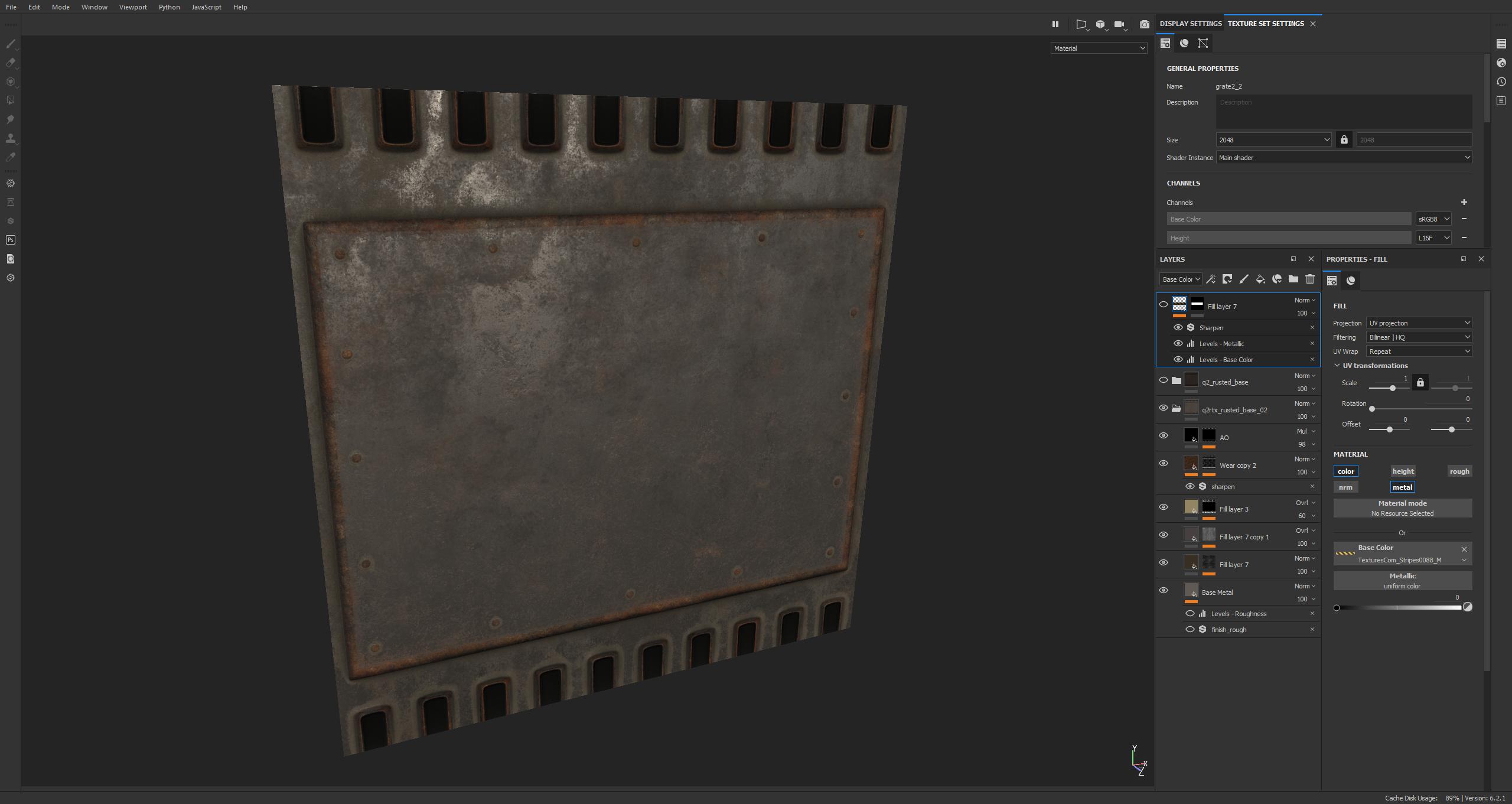Toggle visibility of Sharpen filter effect
The height and width of the screenshot is (804, 1512).
[x=1178, y=328]
